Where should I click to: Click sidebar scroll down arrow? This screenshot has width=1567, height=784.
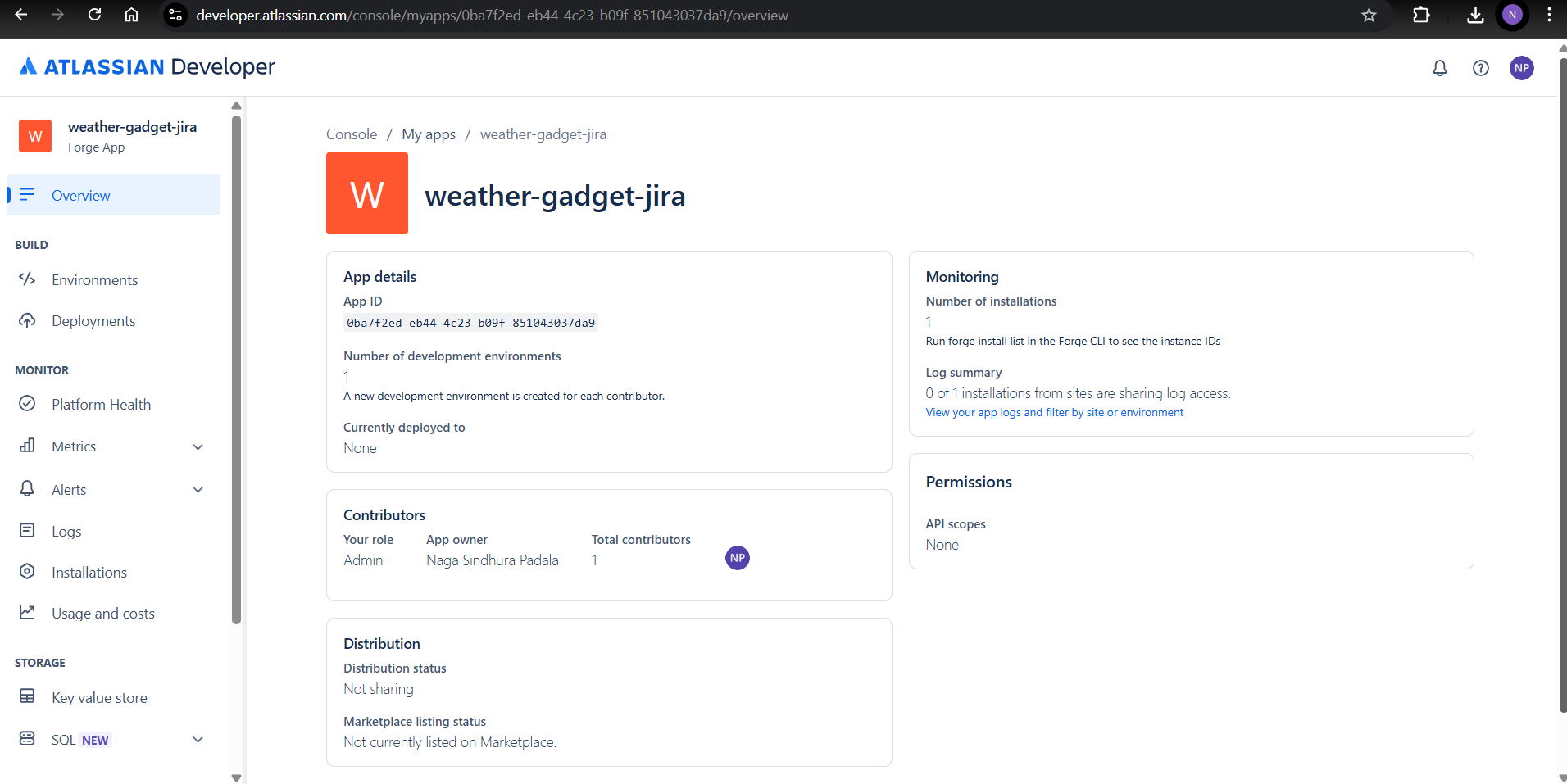(x=236, y=777)
